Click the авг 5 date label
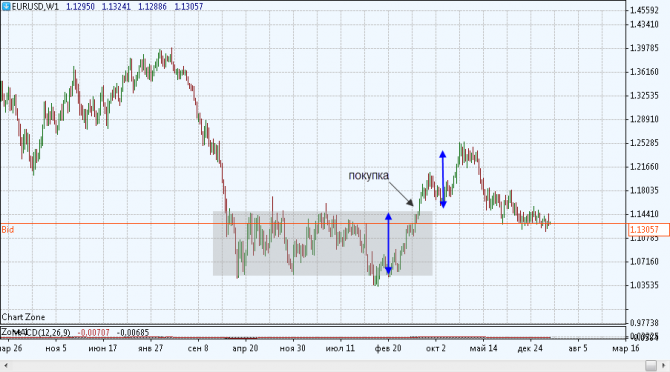The image size is (670, 372). point(578,349)
